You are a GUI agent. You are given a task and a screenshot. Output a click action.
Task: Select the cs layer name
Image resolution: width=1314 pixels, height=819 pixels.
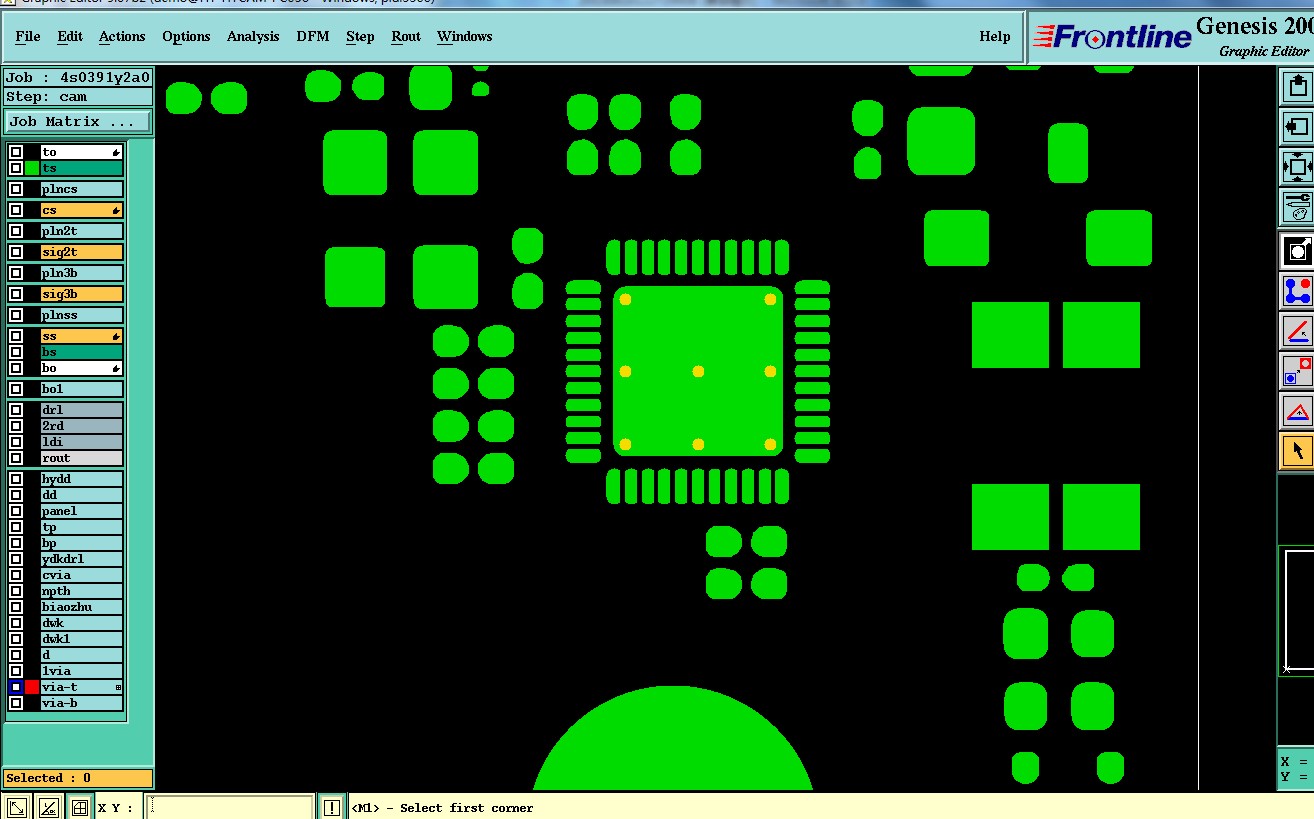[x=81, y=210]
